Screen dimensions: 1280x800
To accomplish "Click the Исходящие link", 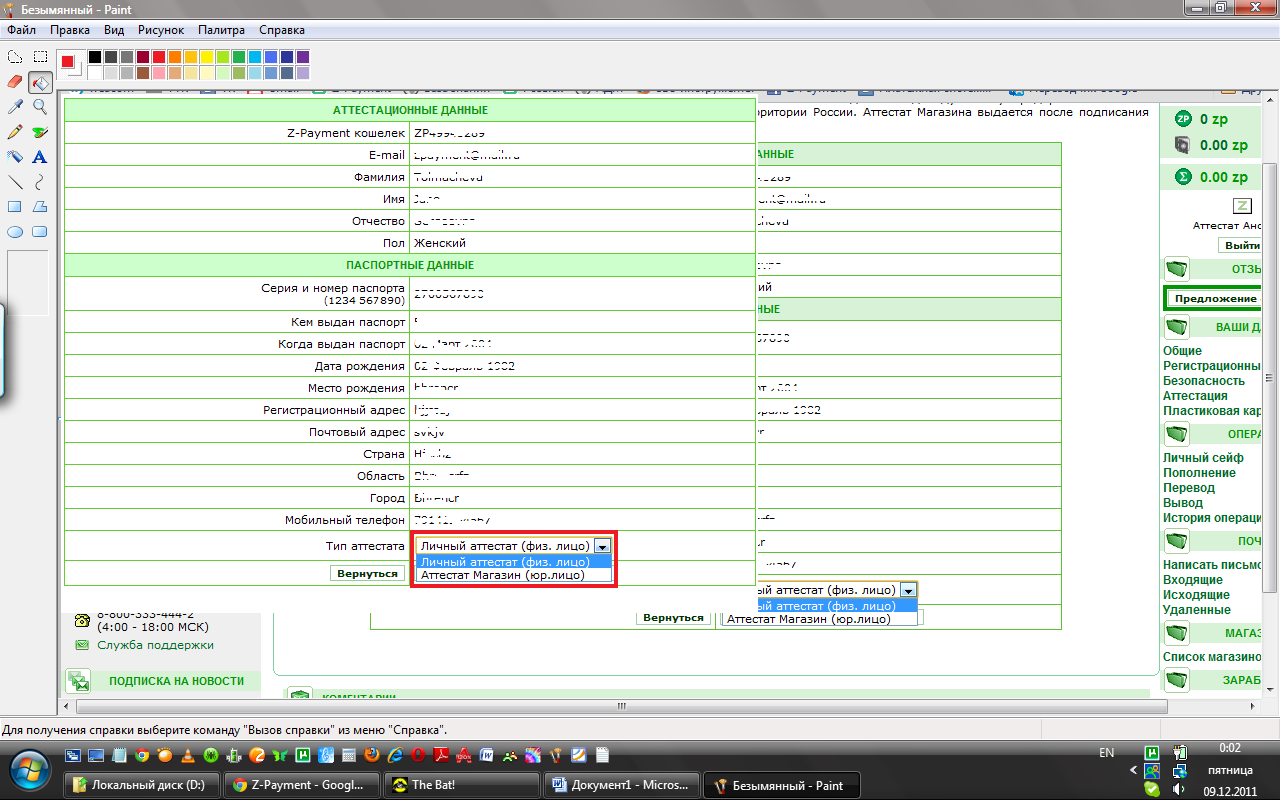I will [1196, 595].
